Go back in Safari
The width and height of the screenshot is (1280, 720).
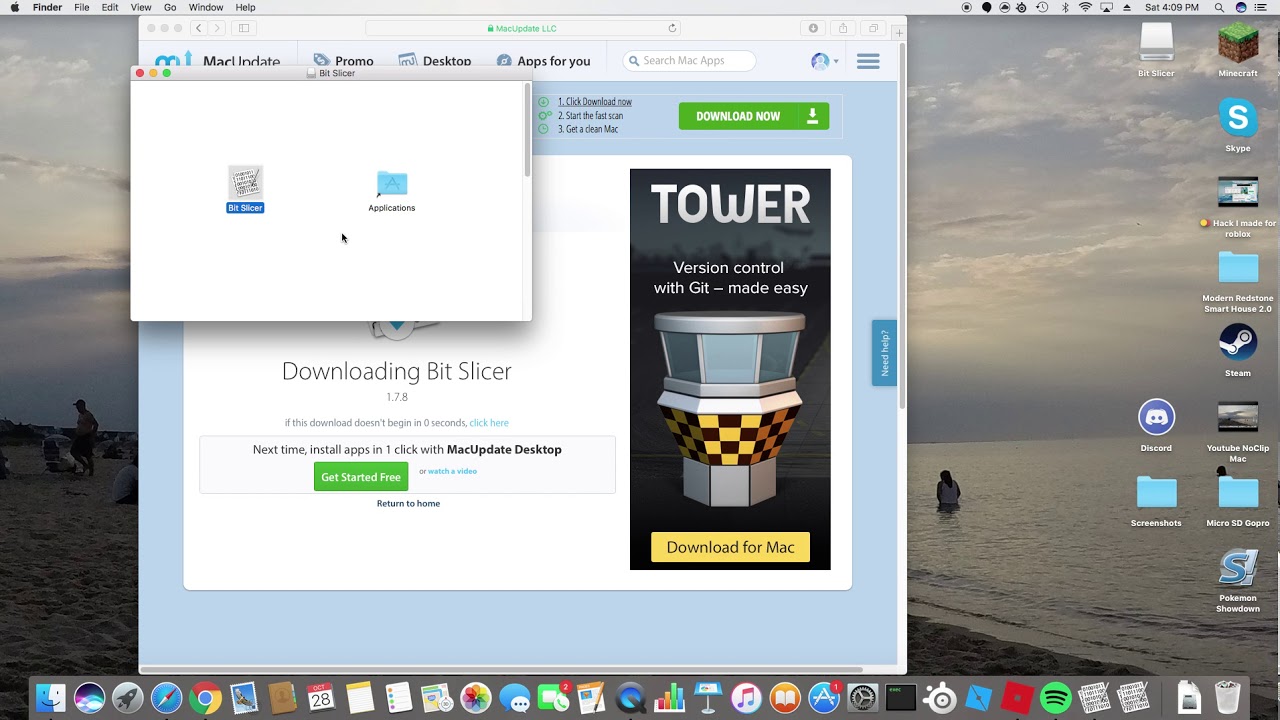198,28
